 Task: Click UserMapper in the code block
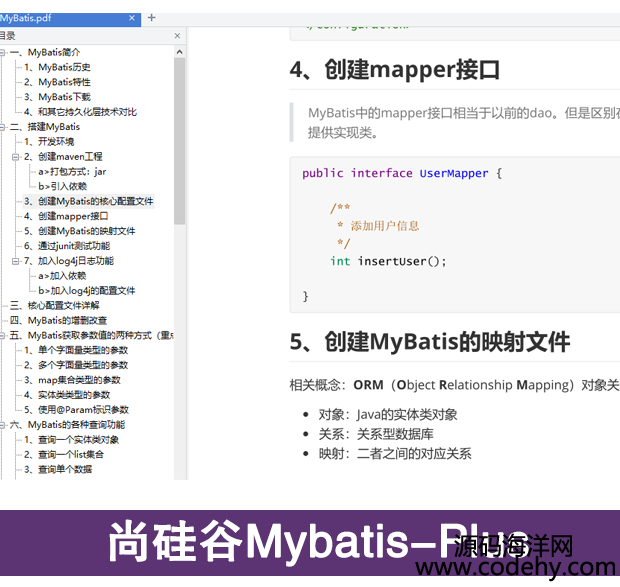point(454,174)
